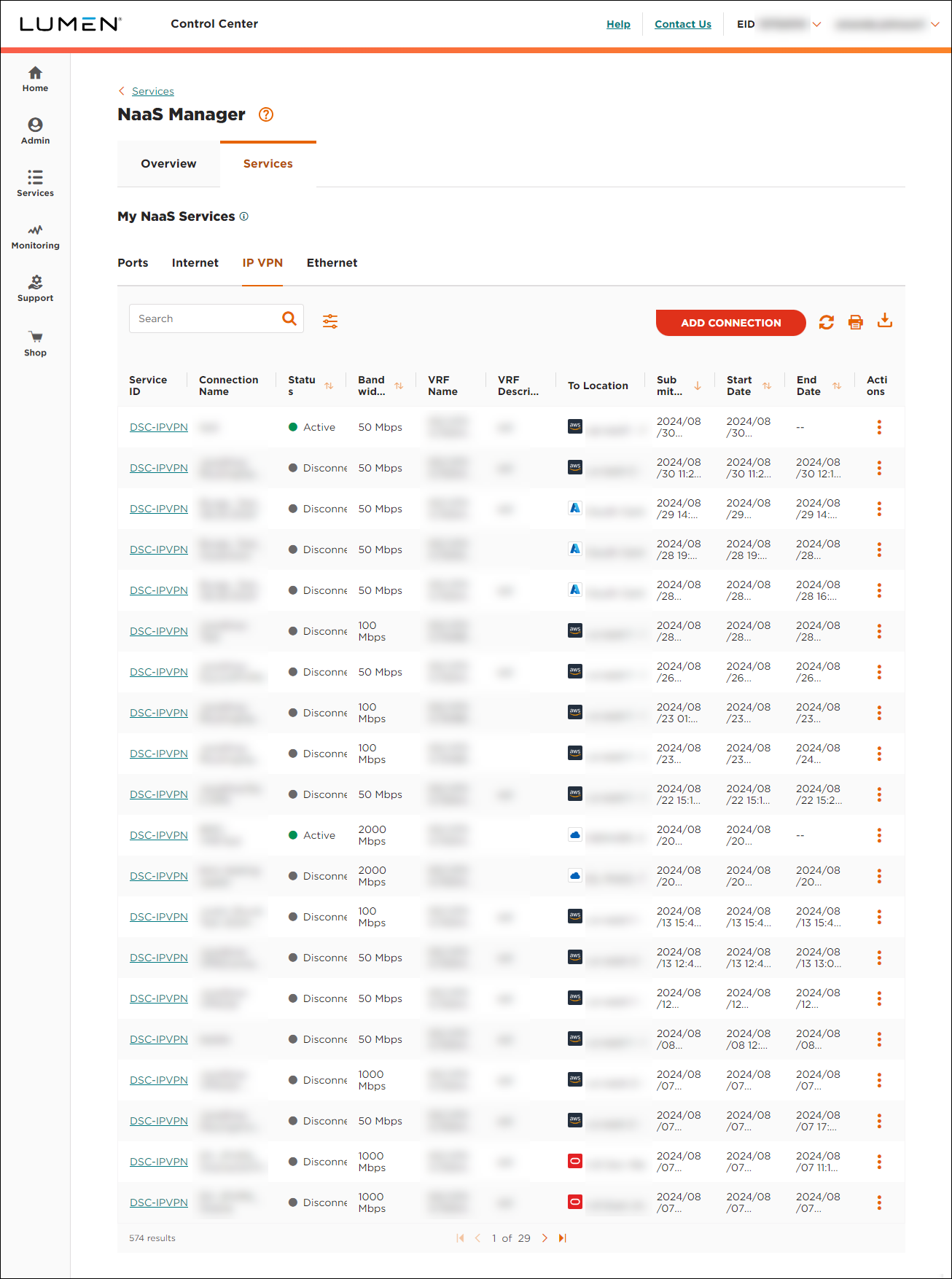
Task: Open the Monitoring sidebar section
Action: click(x=35, y=237)
